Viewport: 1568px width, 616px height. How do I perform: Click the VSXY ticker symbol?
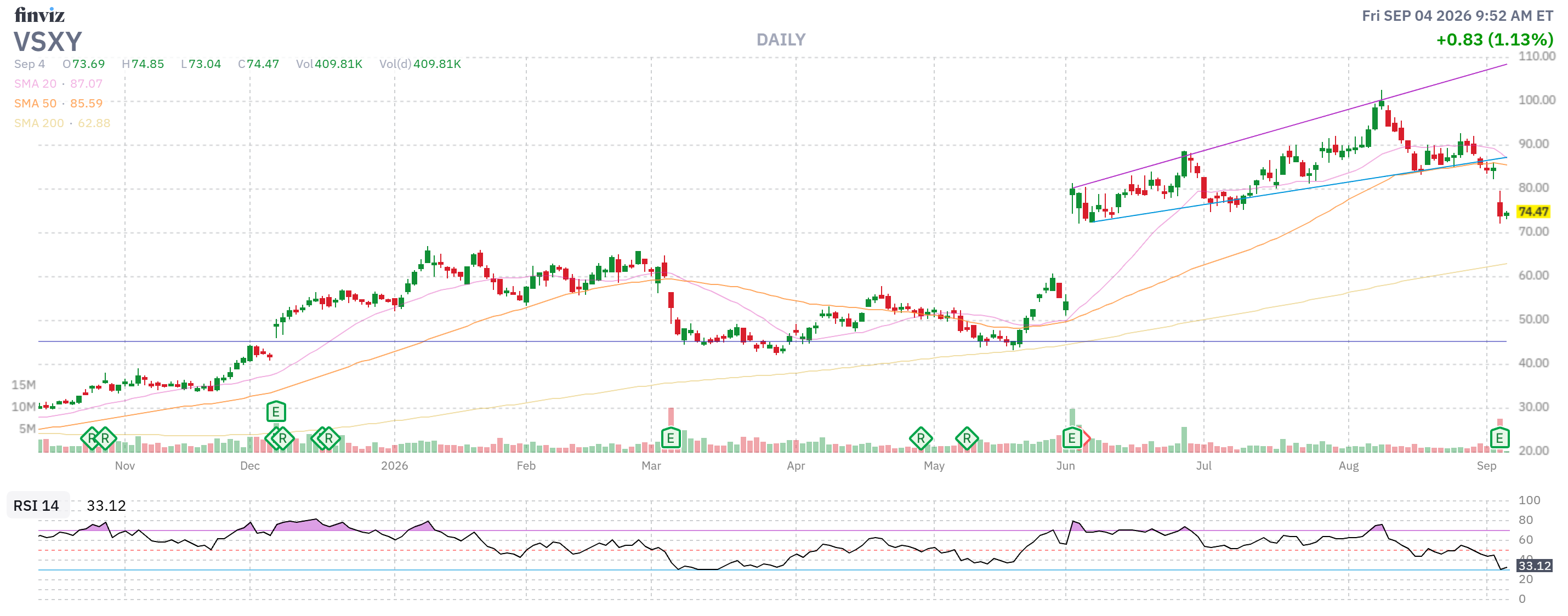click(x=48, y=42)
